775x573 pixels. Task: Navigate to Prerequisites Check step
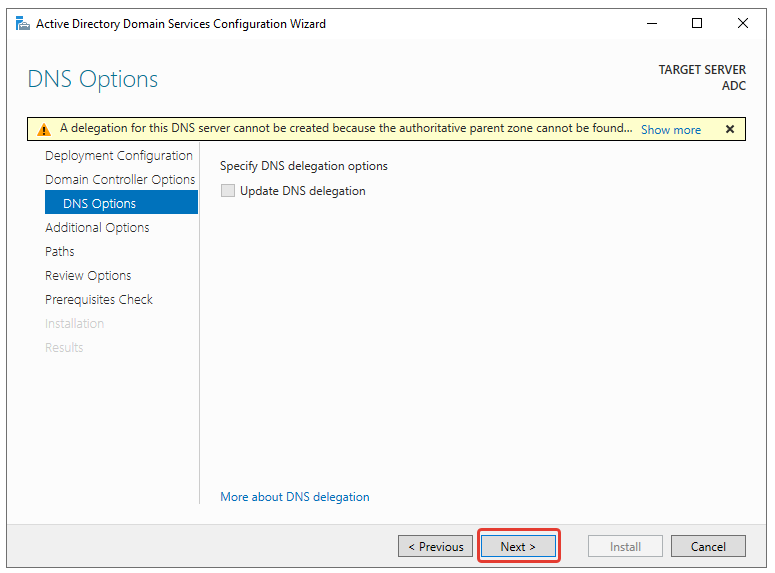coord(99,300)
